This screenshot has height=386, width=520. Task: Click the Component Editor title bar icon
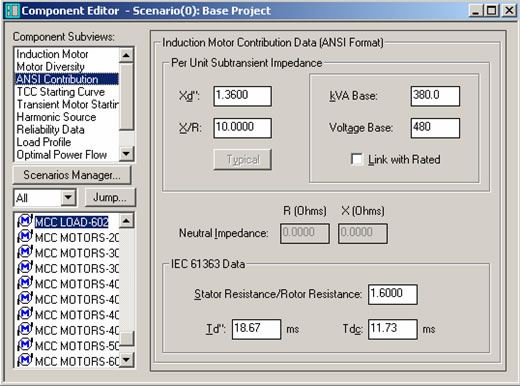click(x=12, y=11)
